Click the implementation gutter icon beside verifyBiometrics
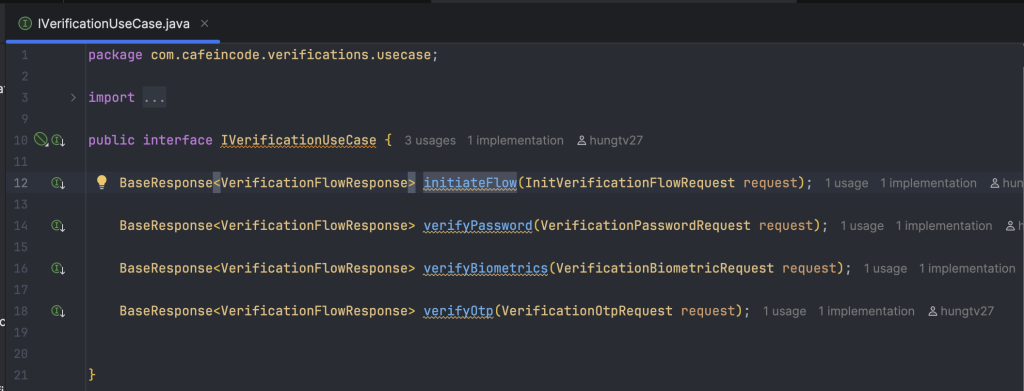This screenshot has height=391, width=1024. [x=58, y=268]
